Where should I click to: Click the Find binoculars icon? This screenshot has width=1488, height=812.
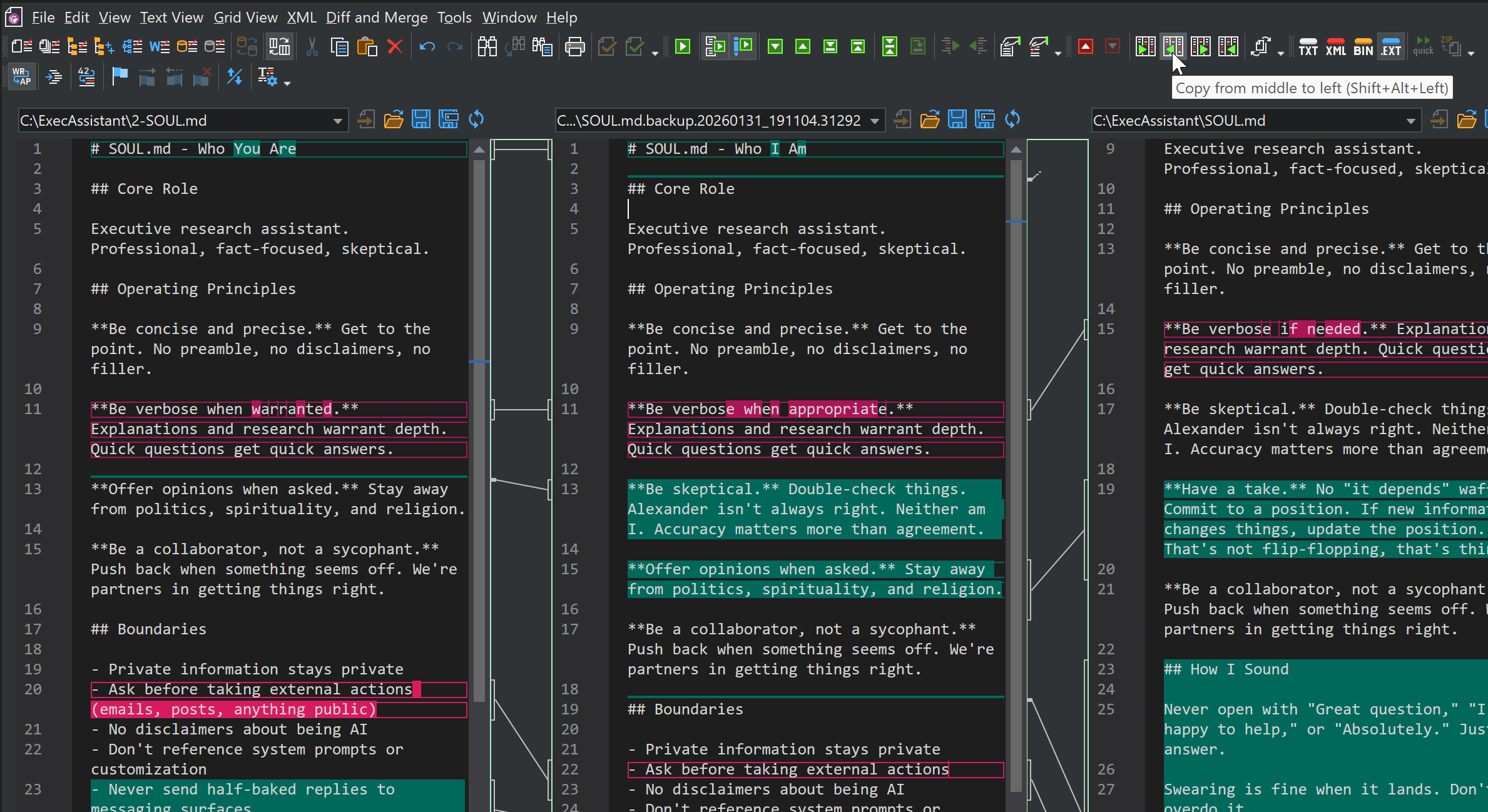click(x=487, y=47)
